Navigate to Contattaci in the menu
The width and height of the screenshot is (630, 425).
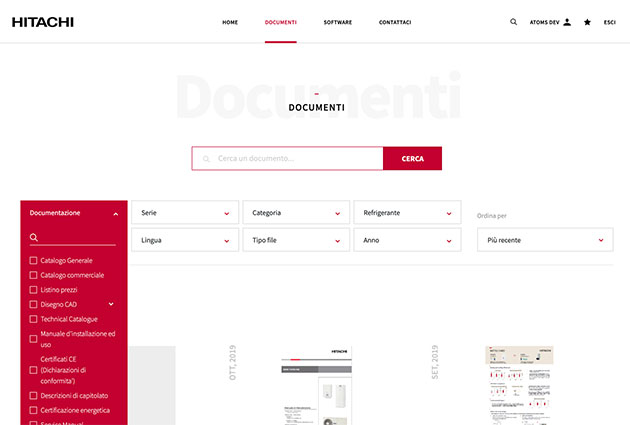[394, 22]
